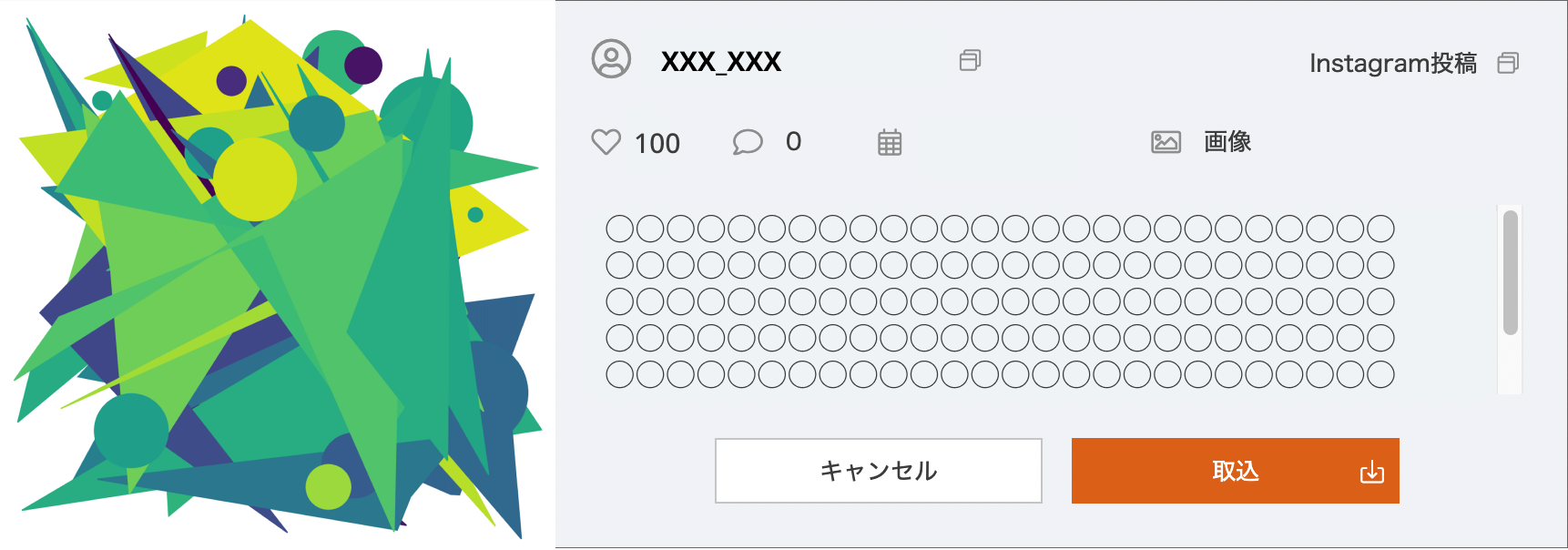
Task: Click the copy icon beside Instagram投稿
Action: click(x=1510, y=62)
